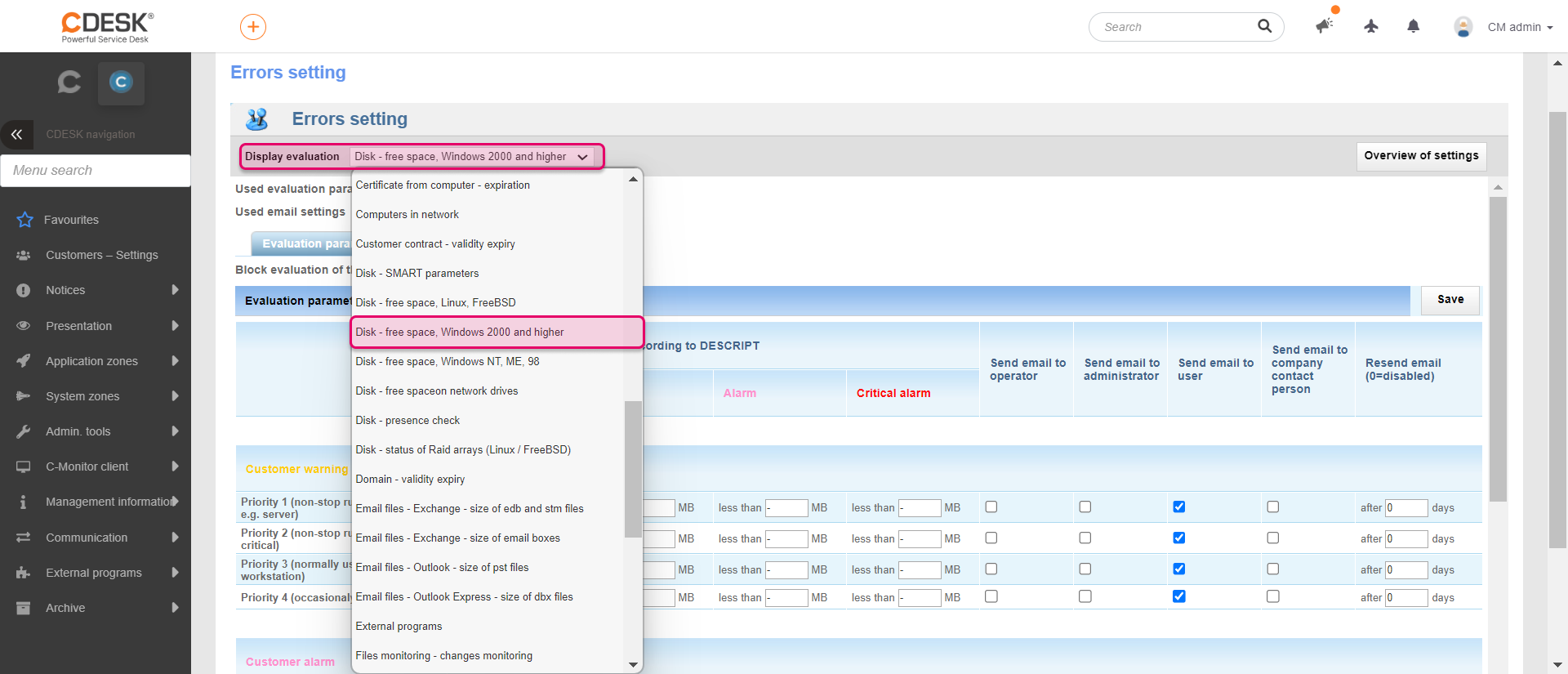Toggle Priority 3 send email to administrator
This screenshot has width=1568, height=674.
click(1085, 569)
